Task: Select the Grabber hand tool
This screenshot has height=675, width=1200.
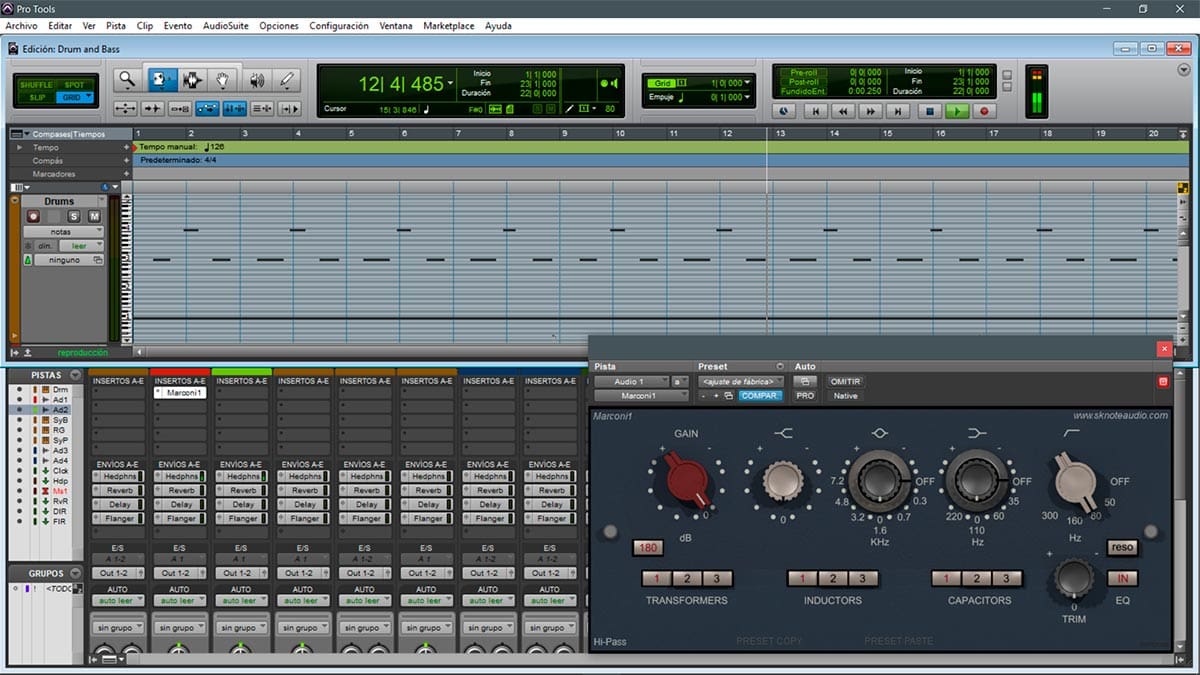Action: [224, 80]
